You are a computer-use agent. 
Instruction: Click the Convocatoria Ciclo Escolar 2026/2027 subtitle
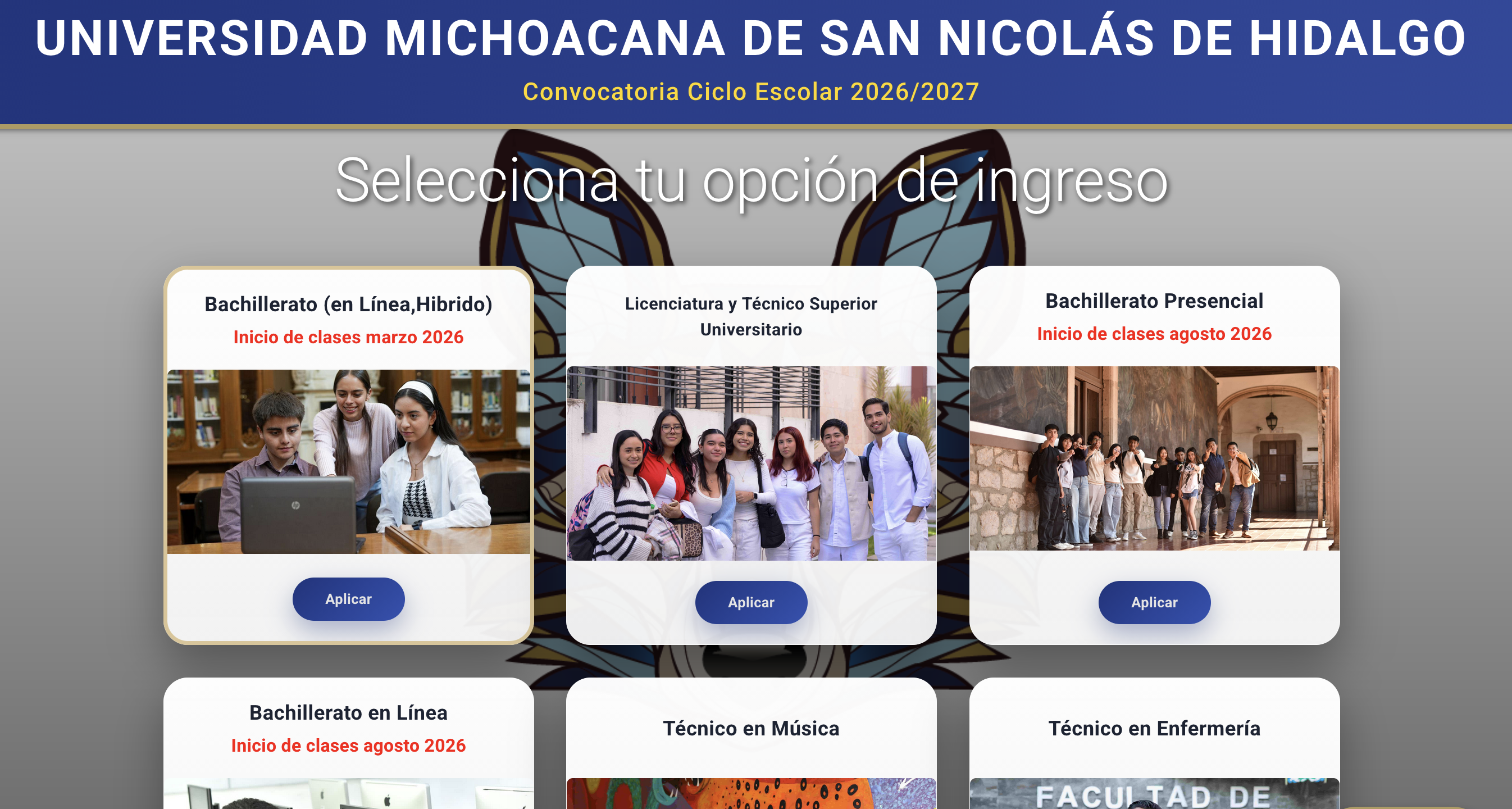[x=752, y=92]
